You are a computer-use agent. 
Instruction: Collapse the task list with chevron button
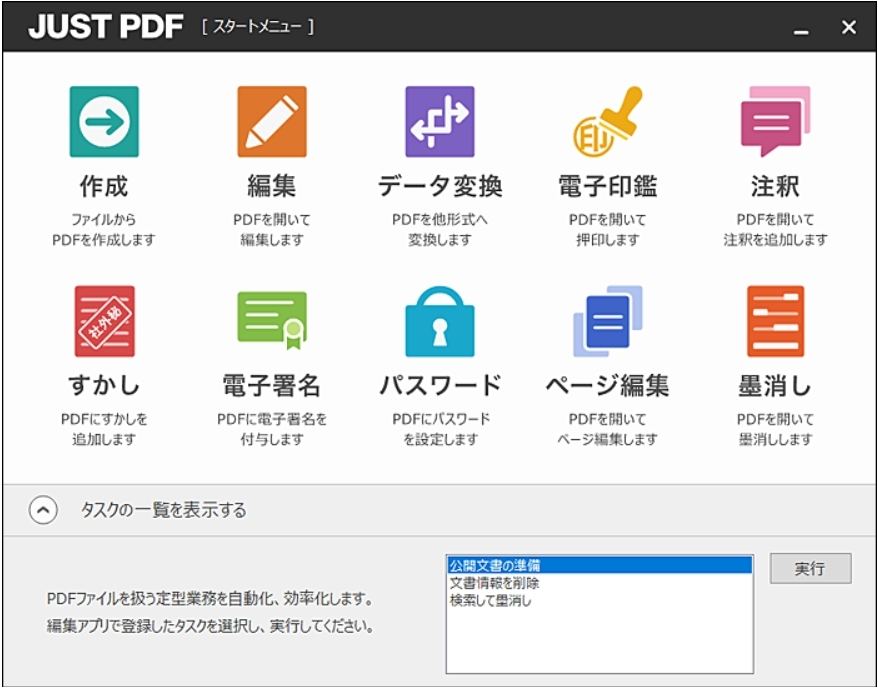(43, 511)
